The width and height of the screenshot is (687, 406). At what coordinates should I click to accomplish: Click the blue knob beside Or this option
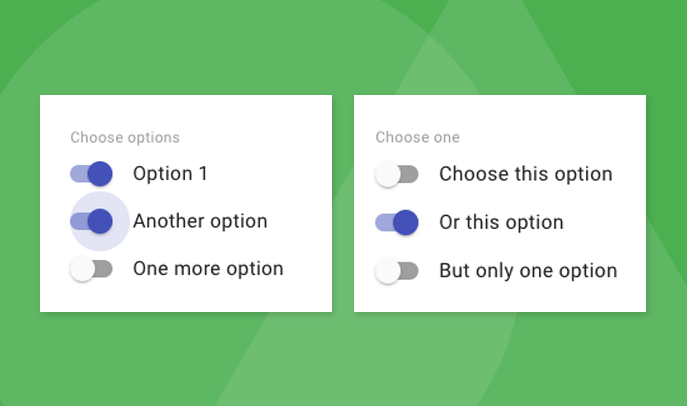(x=405, y=222)
